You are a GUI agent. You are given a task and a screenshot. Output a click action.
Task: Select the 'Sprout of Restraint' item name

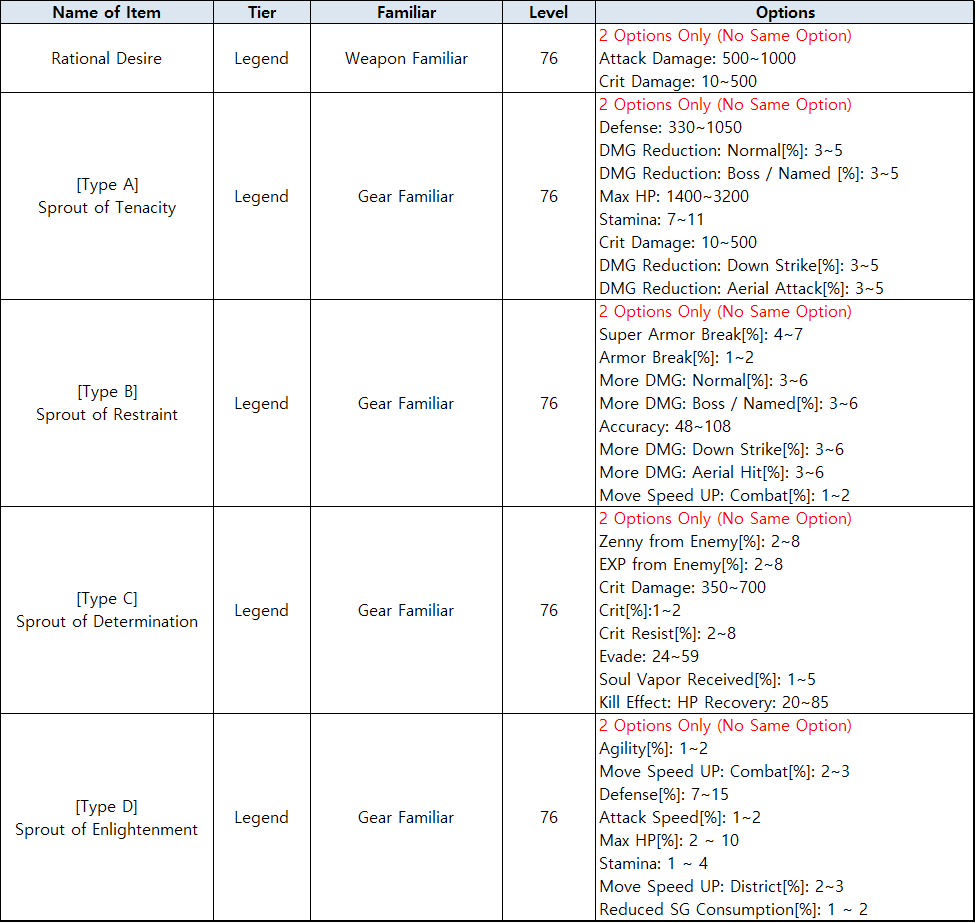[x=106, y=415]
